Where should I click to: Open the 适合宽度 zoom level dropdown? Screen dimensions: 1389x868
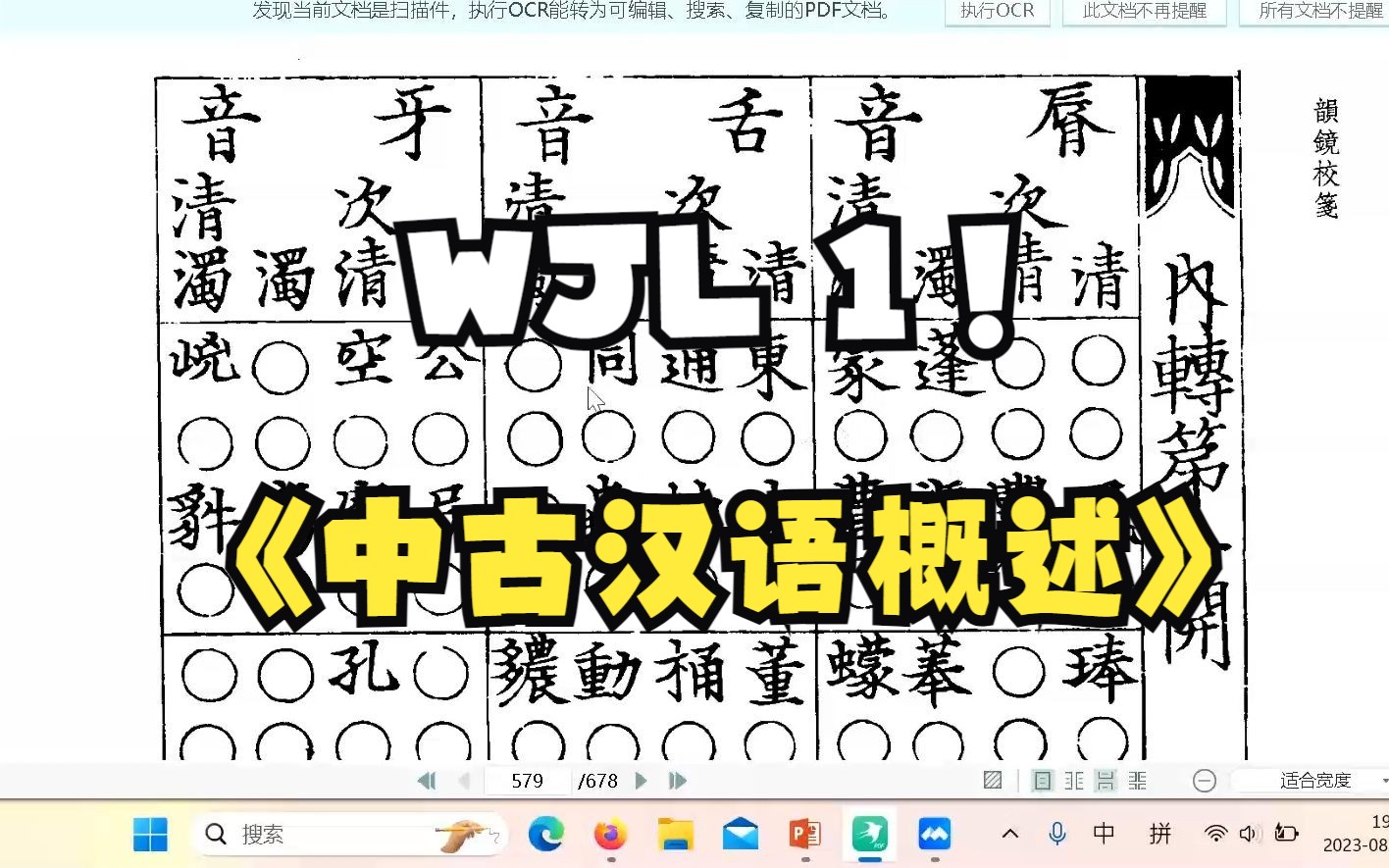tap(1314, 780)
